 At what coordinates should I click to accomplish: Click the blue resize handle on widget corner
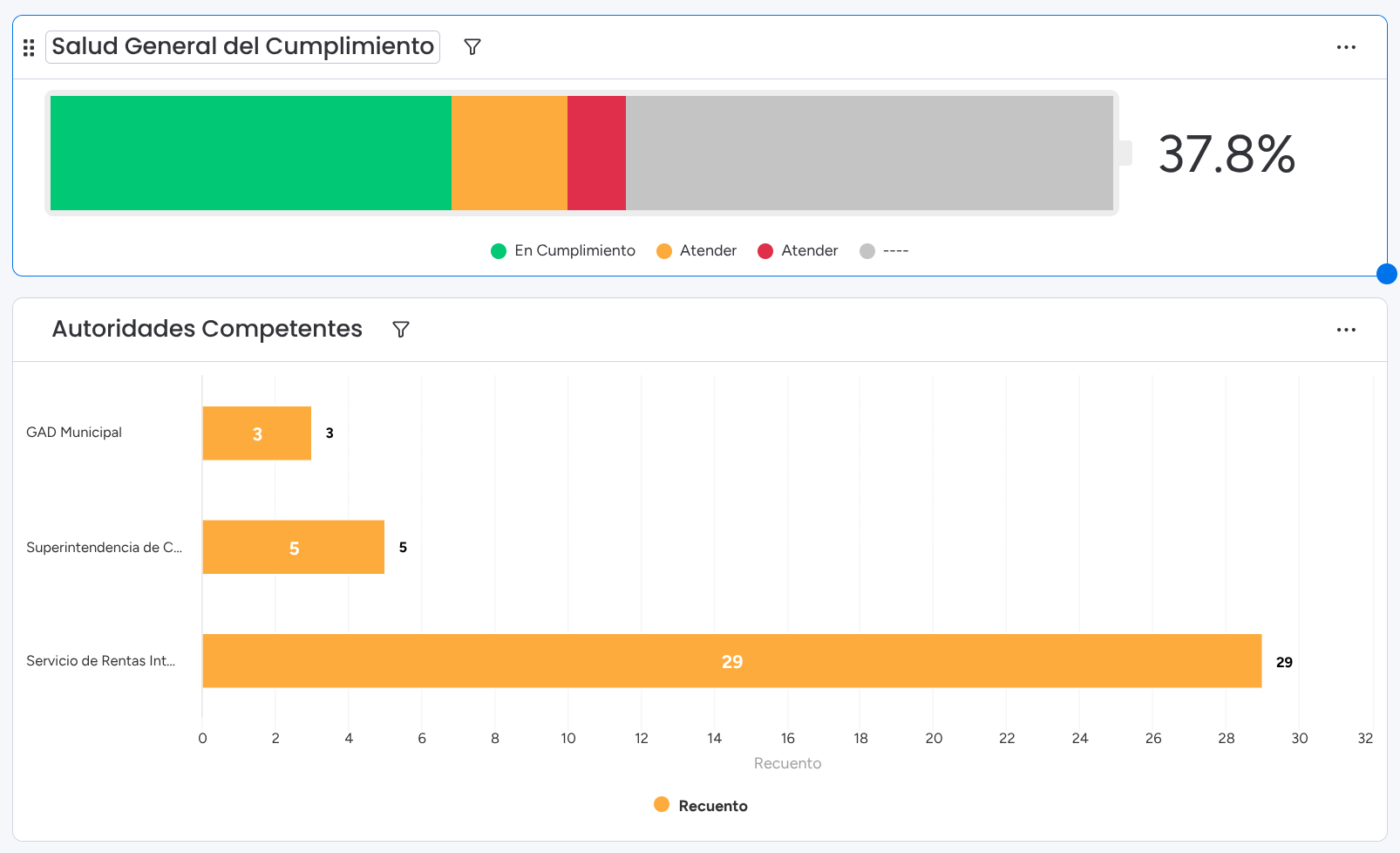point(1386,274)
